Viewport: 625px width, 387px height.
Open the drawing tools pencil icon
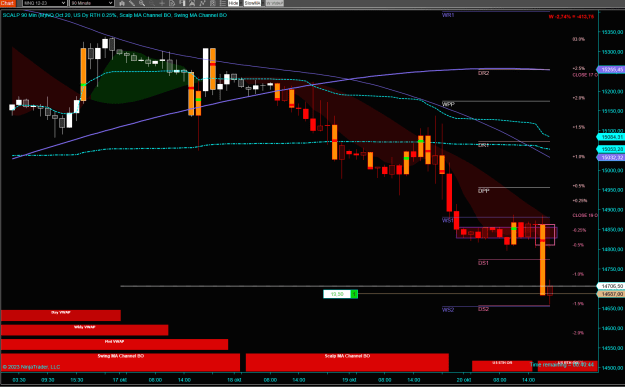point(132,3)
